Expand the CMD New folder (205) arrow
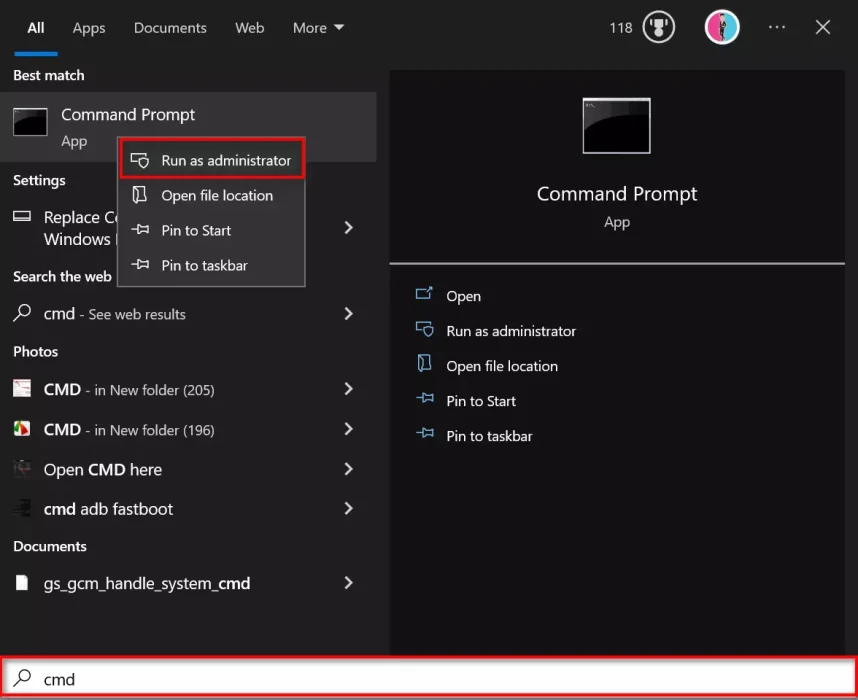858x700 pixels. [349, 389]
